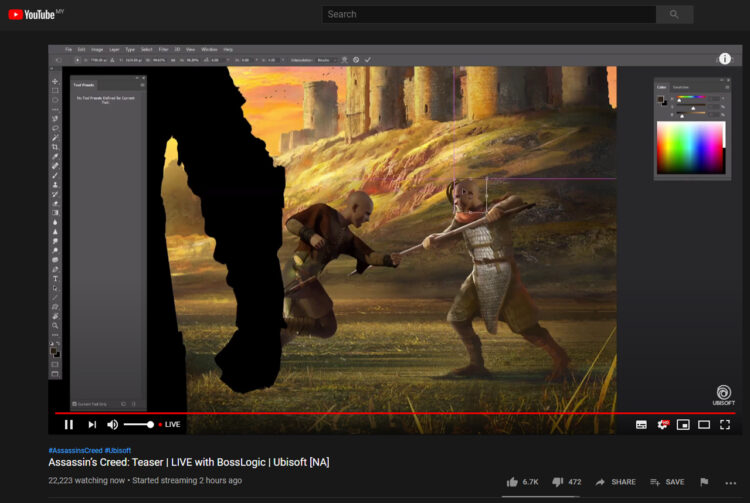The width and height of the screenshot is (750, 503).
Task: Click the hue slider in Color panel
Action: (691, 98)
